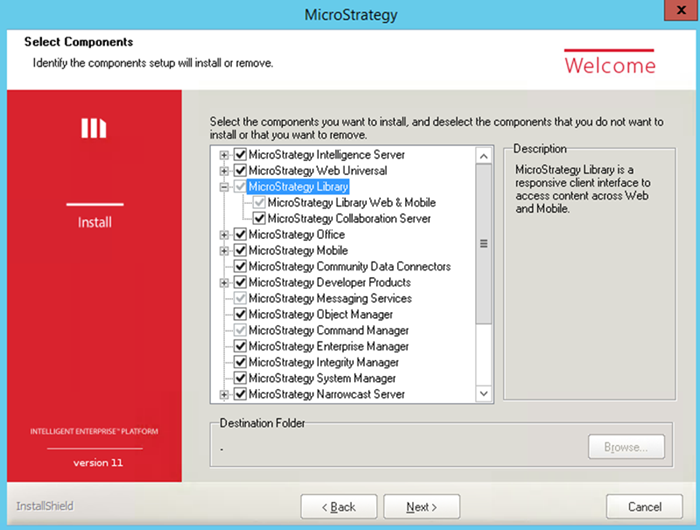This screenshot has width=700, height=530.
Task: Uncheck the MicroStrategy Office checkbox
Action: point(240,234)
